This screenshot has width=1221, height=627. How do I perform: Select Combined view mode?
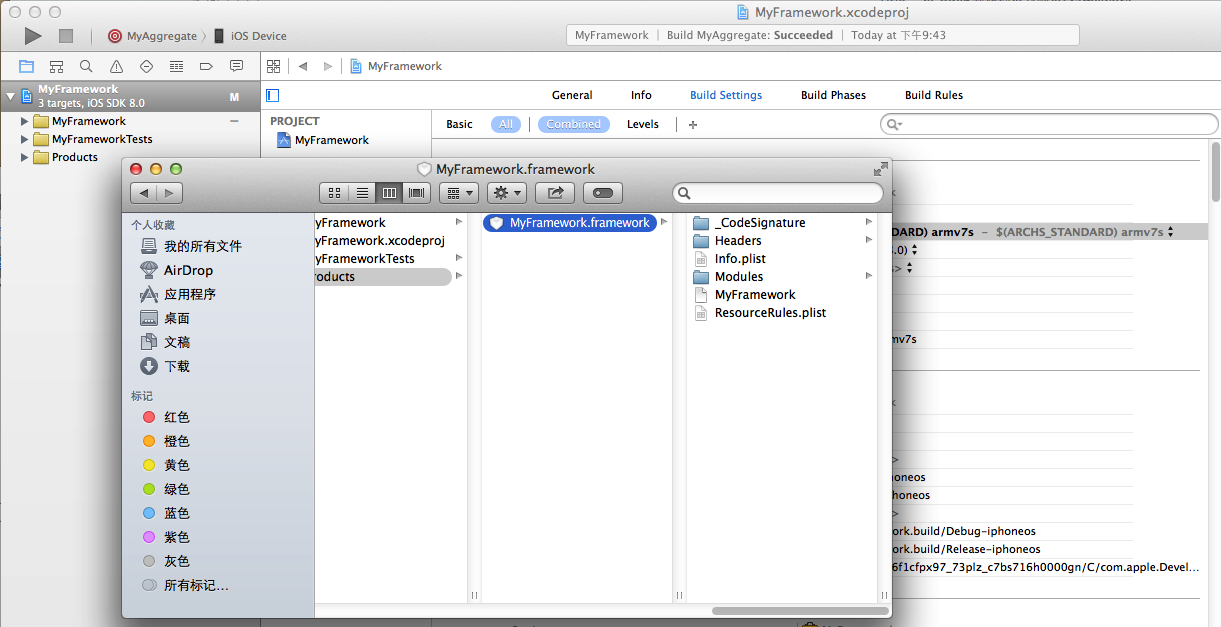coord(574,124)
